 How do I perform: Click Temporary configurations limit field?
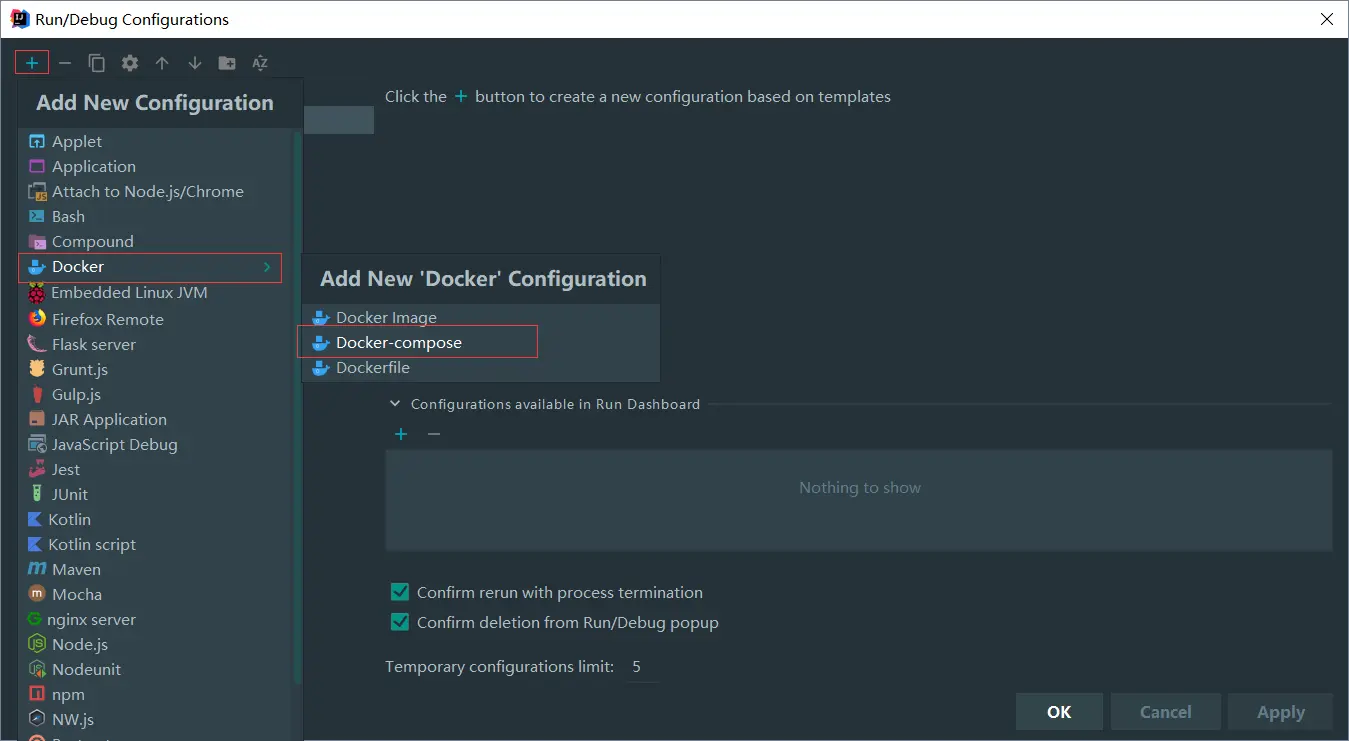[644, 667]
